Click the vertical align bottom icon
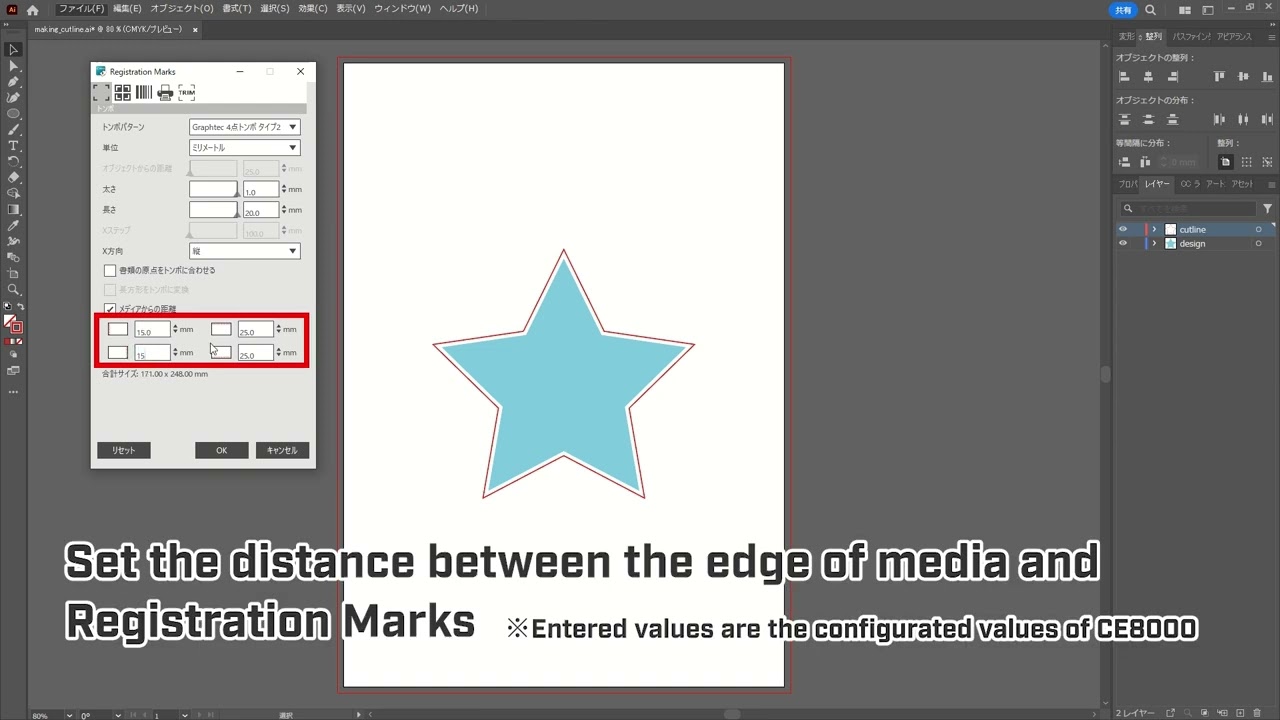1280x720 pixels. coord(1267,77)
